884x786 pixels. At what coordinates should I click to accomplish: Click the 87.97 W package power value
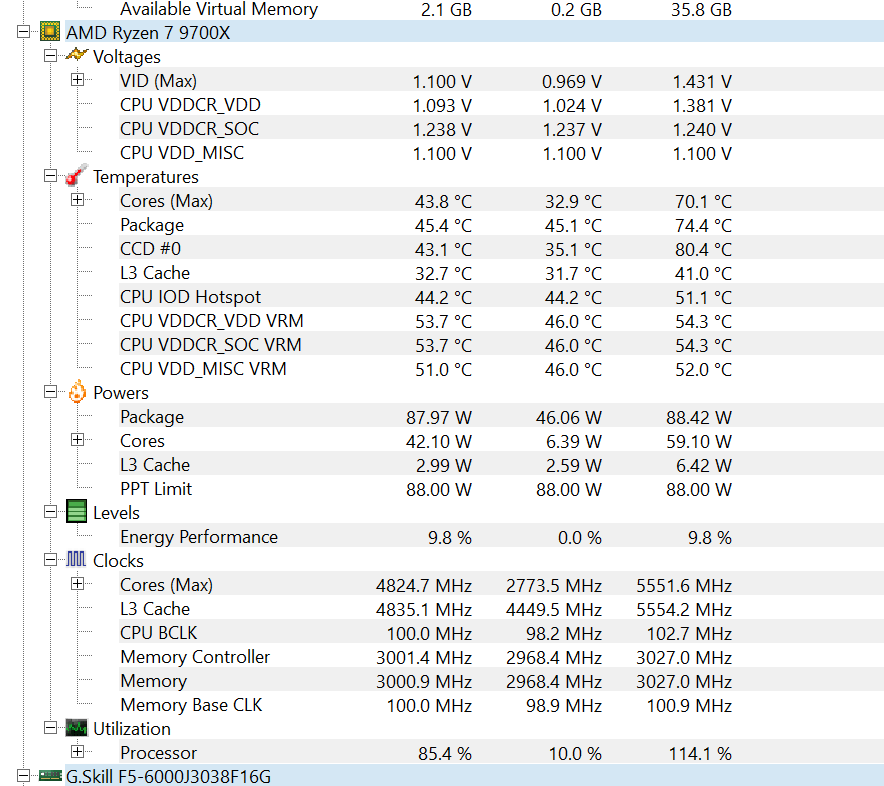[x=439, y=418]
